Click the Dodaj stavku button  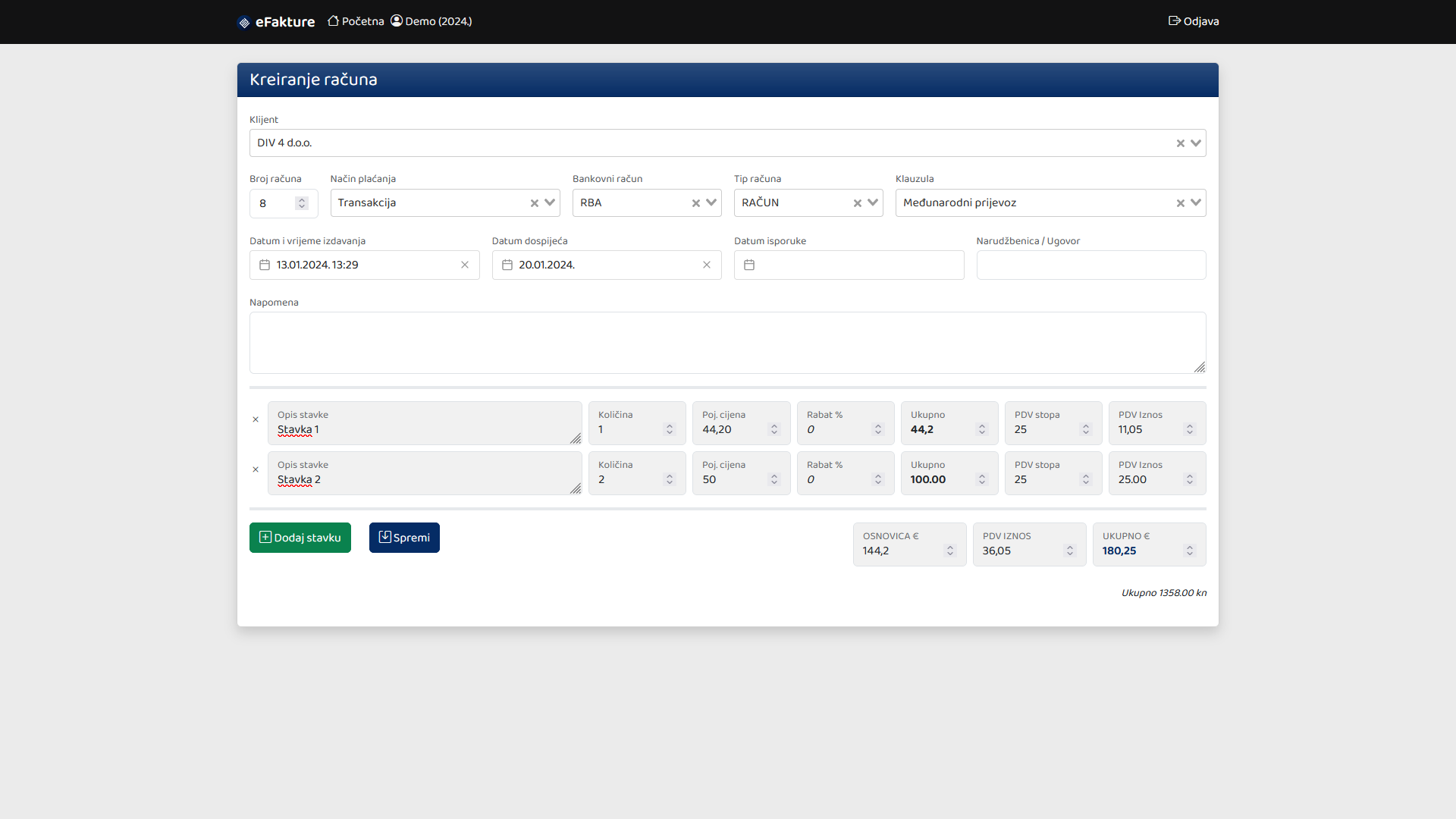300,538
